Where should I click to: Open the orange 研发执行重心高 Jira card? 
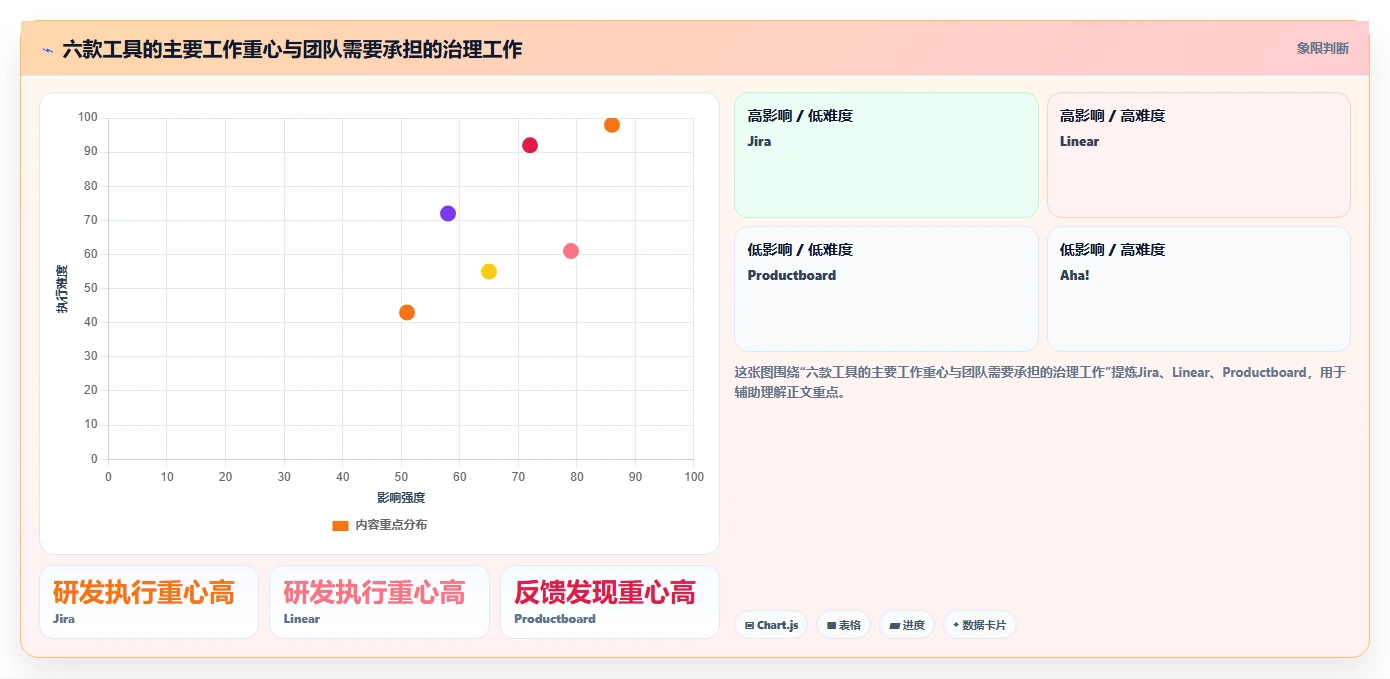click(149, 602)
